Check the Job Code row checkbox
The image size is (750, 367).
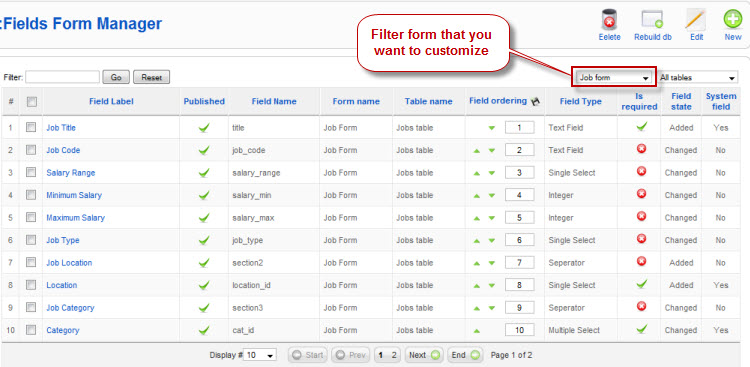[31, 150]
